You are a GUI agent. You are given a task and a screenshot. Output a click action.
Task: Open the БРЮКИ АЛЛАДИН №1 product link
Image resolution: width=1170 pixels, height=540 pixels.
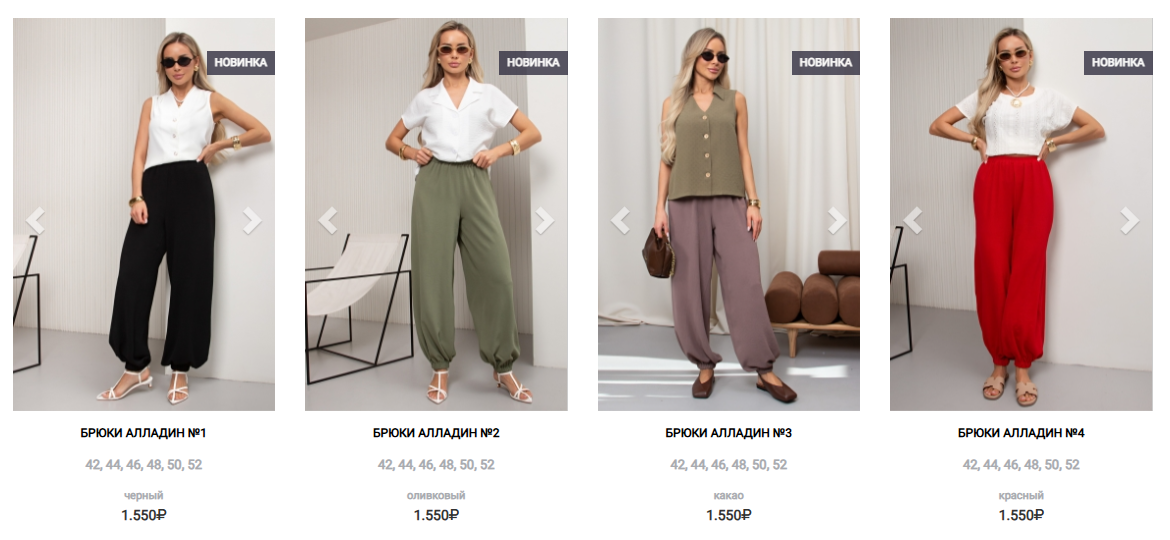point(143,433)
